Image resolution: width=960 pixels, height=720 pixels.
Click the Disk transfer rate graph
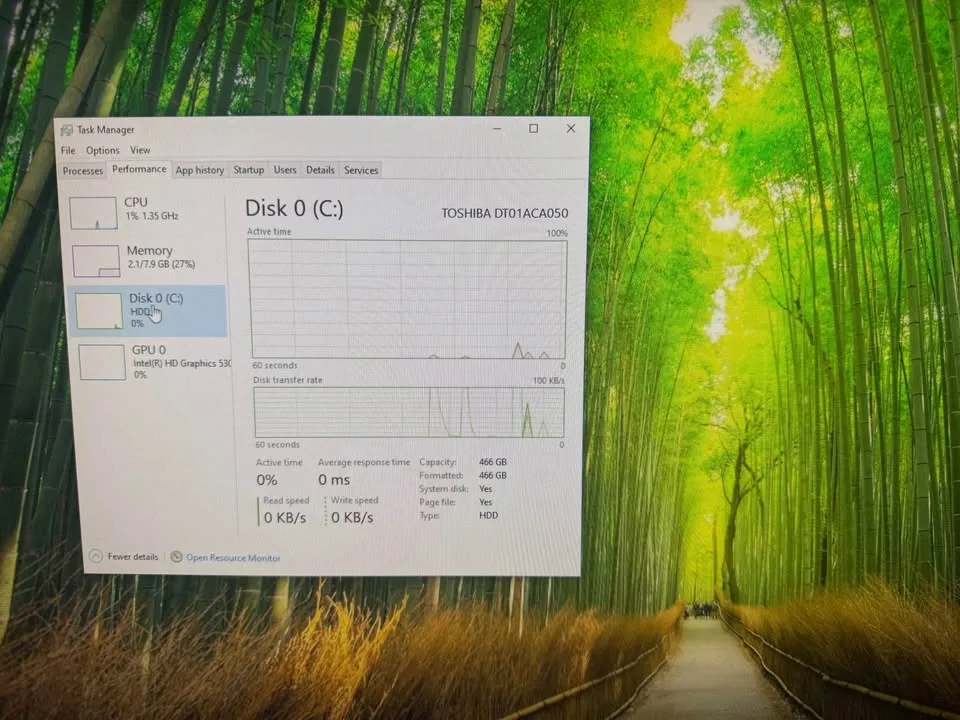coord(409,412)
